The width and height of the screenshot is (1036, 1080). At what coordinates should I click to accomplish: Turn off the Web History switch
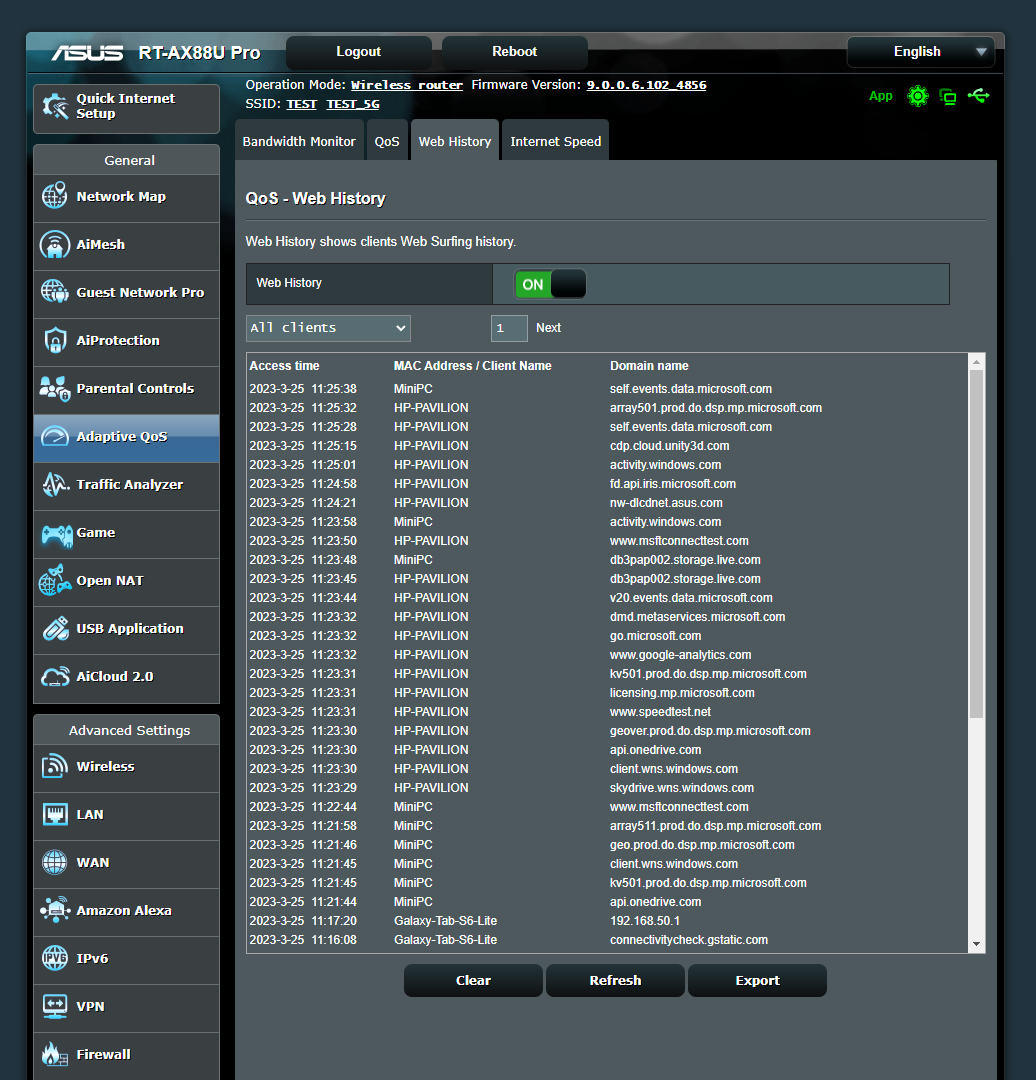coord(549,284)
